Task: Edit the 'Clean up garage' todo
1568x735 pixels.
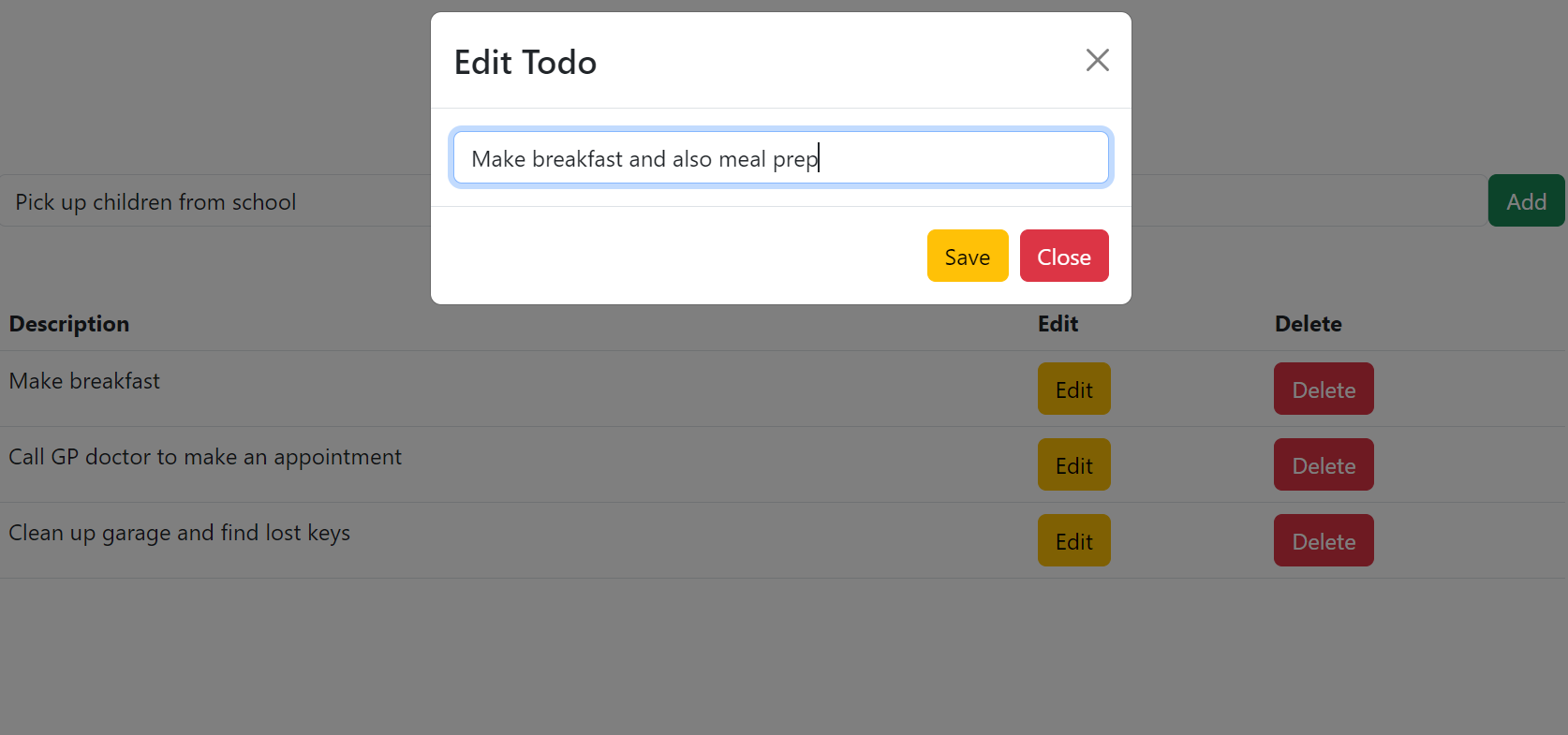Action: pyautogui.click(x=1073, y=540)
